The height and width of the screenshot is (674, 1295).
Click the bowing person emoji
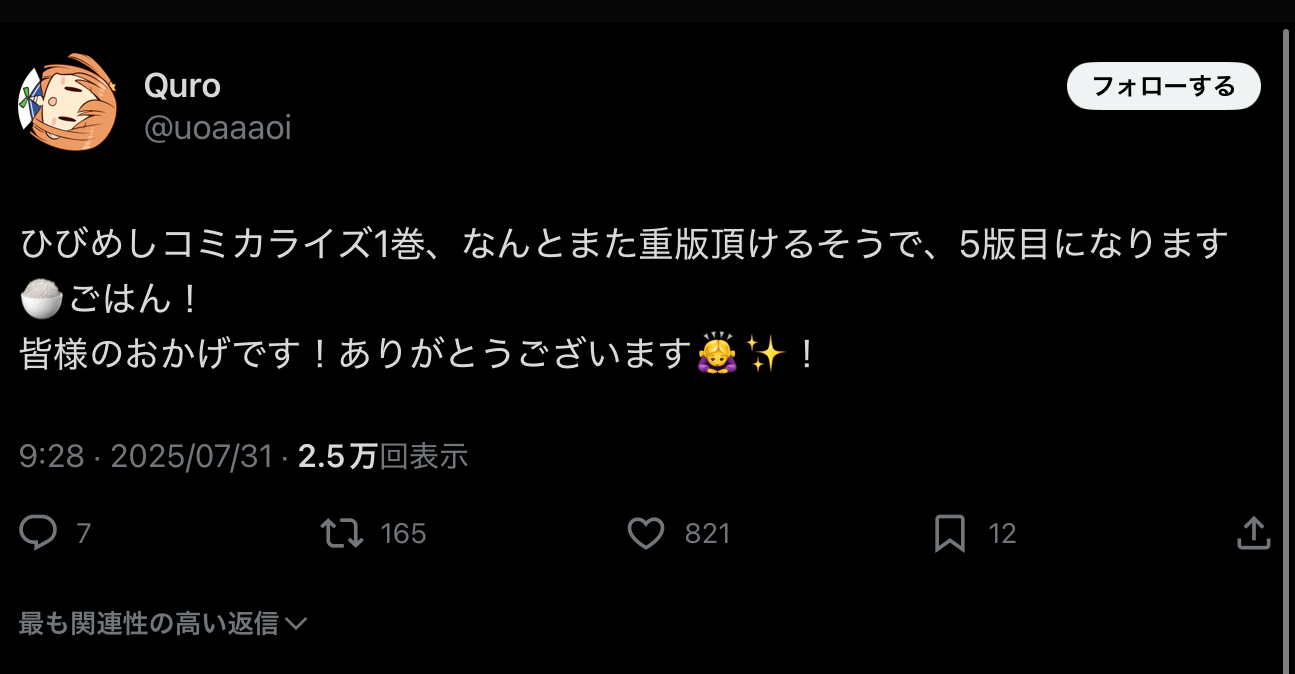717,354
